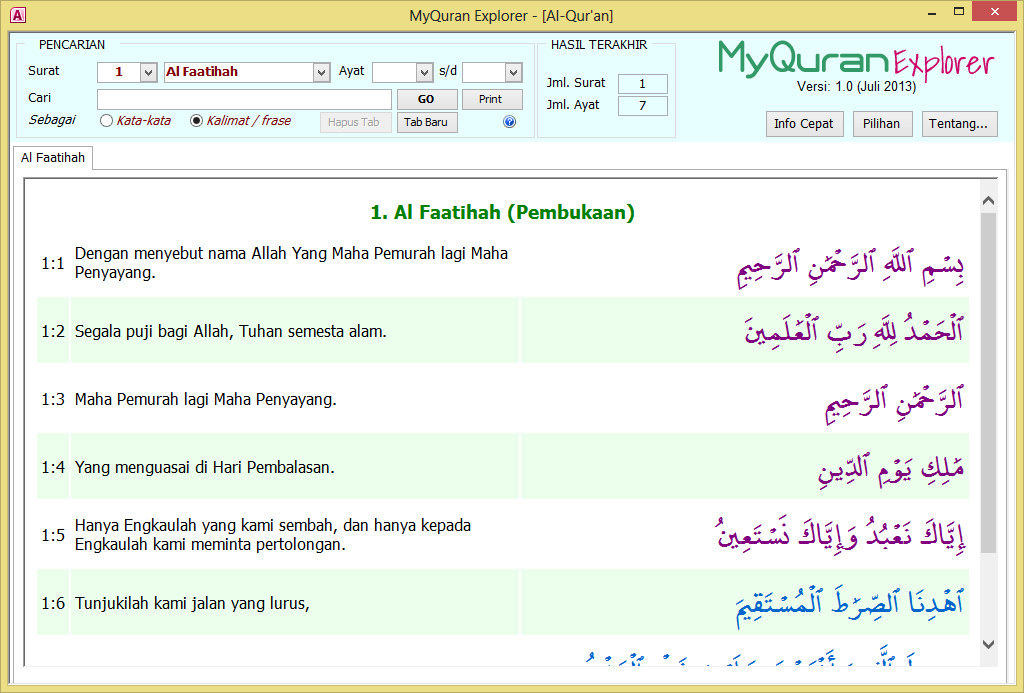Click translation 'Yang menguasai di Hari Pembalasan.'
Image resolution: width=1024 pixels, height=693 pixels.
coord(204,468)
